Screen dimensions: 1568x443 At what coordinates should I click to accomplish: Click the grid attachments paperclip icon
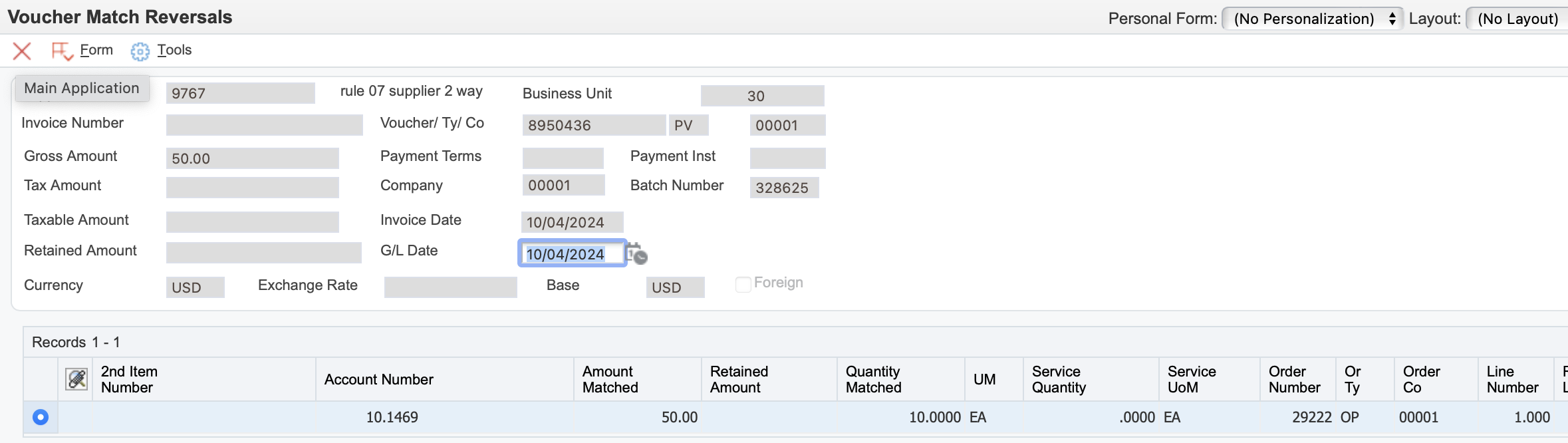click(77, 379)
